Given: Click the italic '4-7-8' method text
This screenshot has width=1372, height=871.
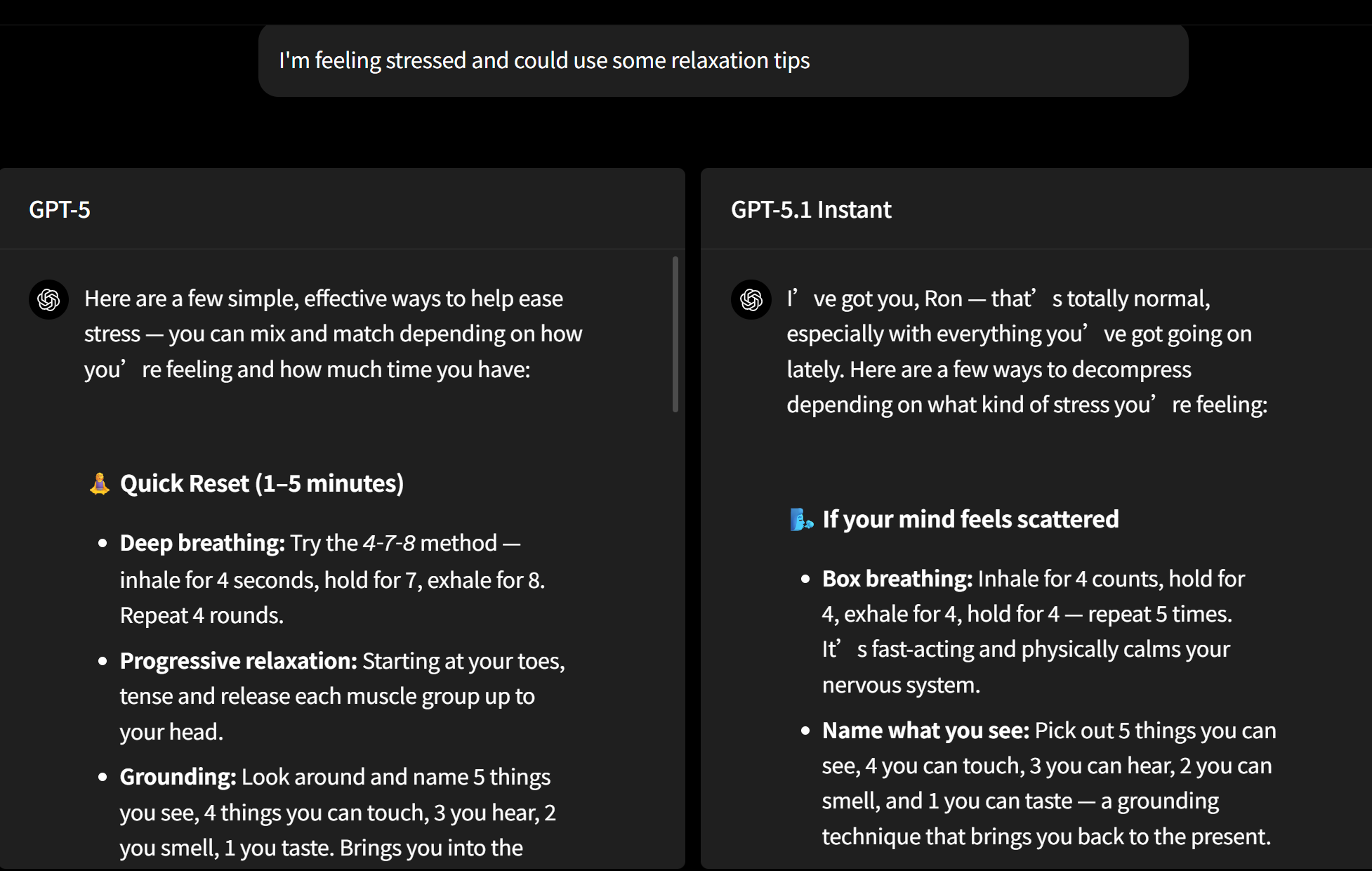Looking at the screenshot, I should pyautogui.click(x=389, y=543).
